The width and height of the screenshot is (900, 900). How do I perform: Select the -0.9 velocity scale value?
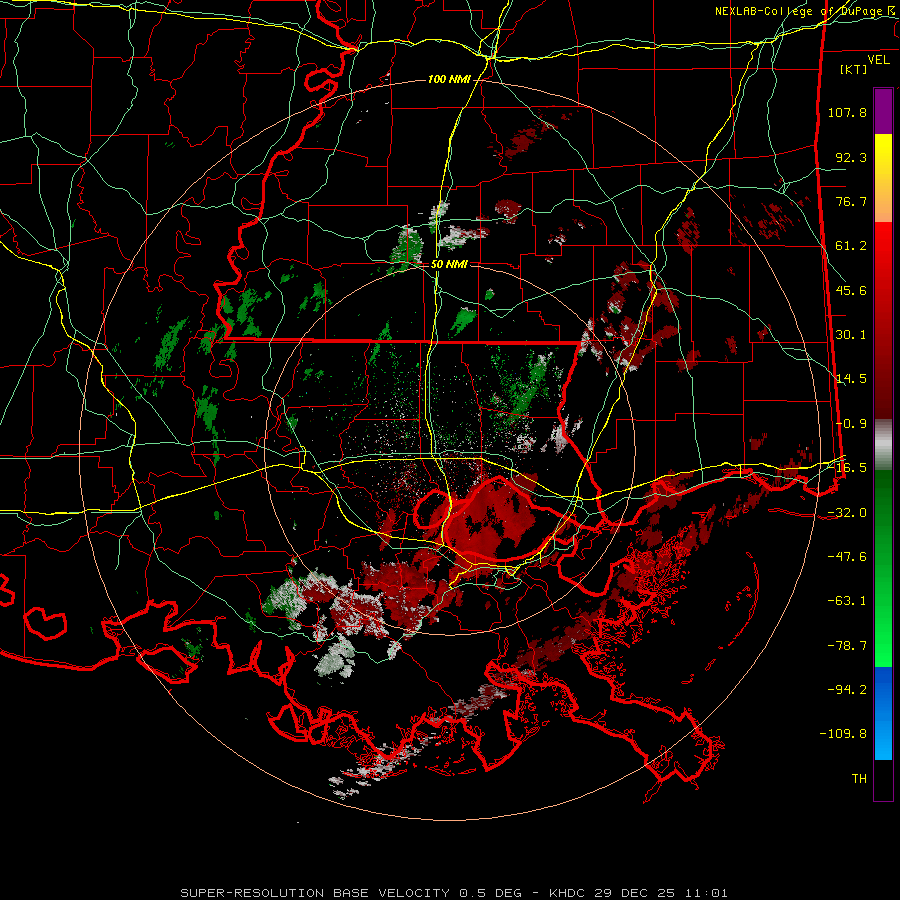(x=851, y=424)
